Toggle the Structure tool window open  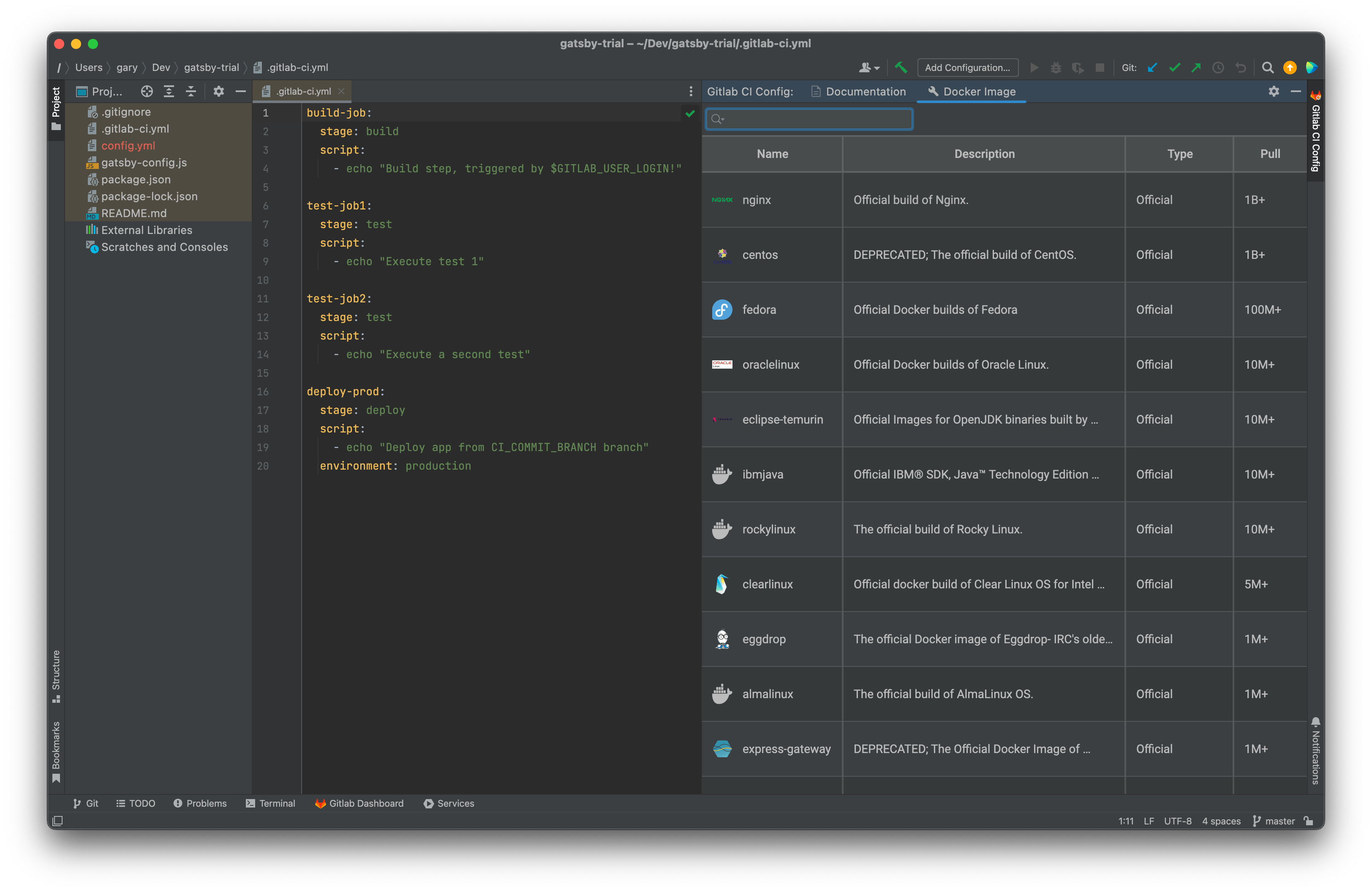[56, 677]
